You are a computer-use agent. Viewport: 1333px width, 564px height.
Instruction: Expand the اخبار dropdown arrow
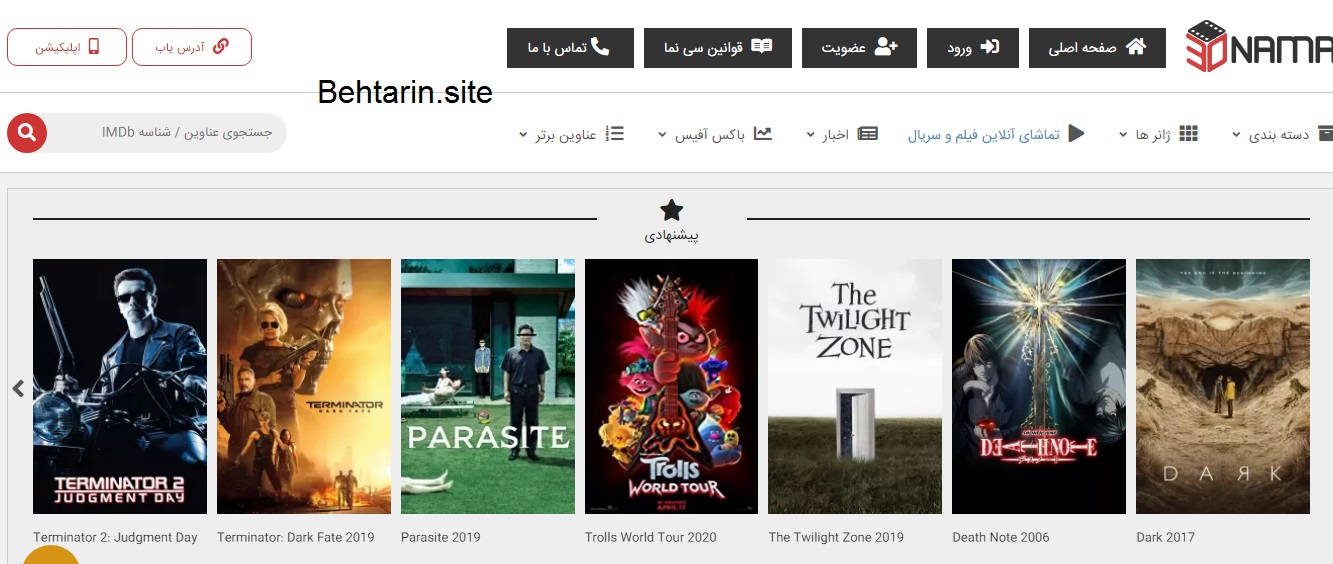pyautogui.click(x=810, y=135)
